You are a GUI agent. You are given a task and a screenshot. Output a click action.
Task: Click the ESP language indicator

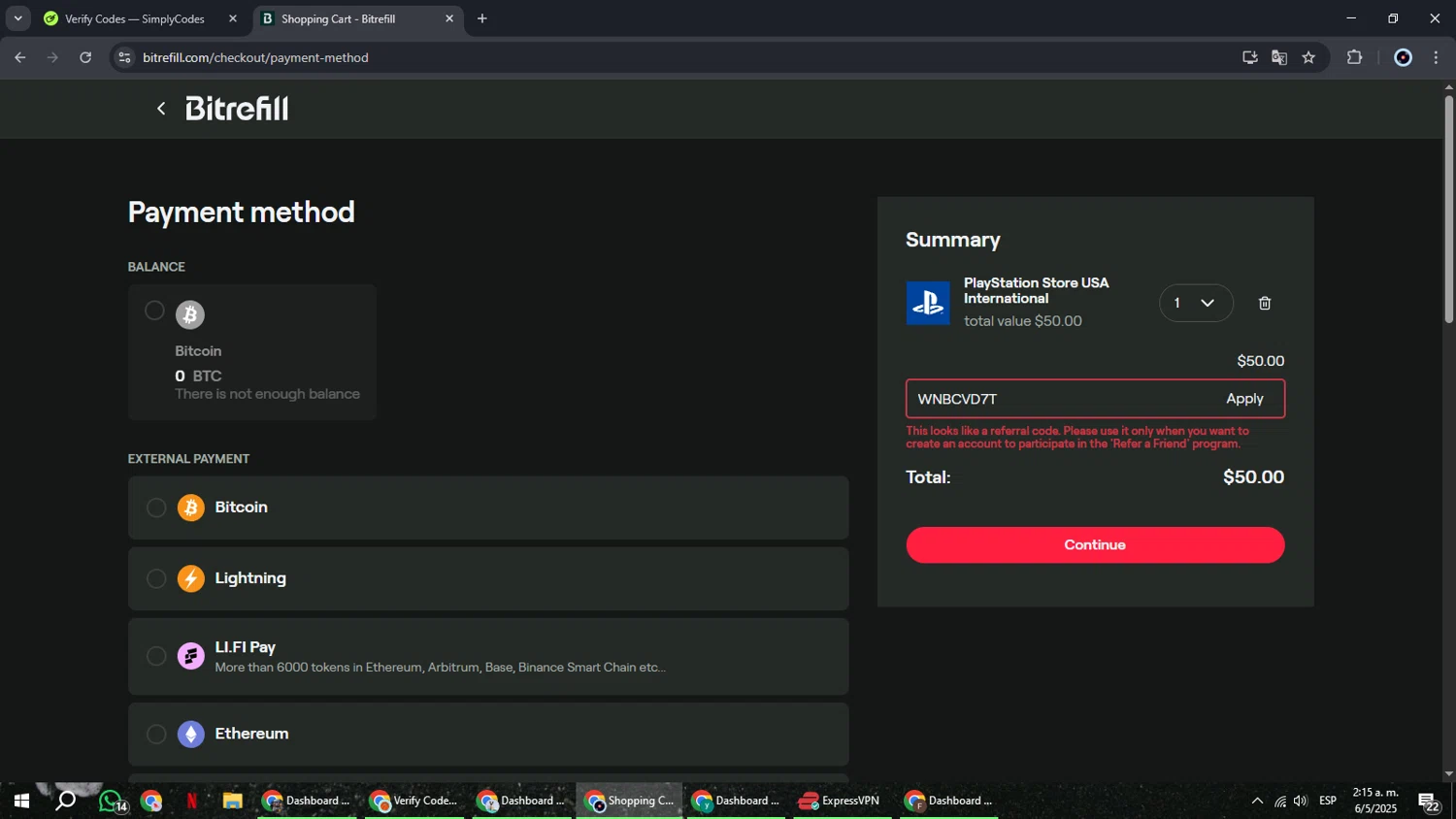pyautogui.click(x=1328, y=801)
